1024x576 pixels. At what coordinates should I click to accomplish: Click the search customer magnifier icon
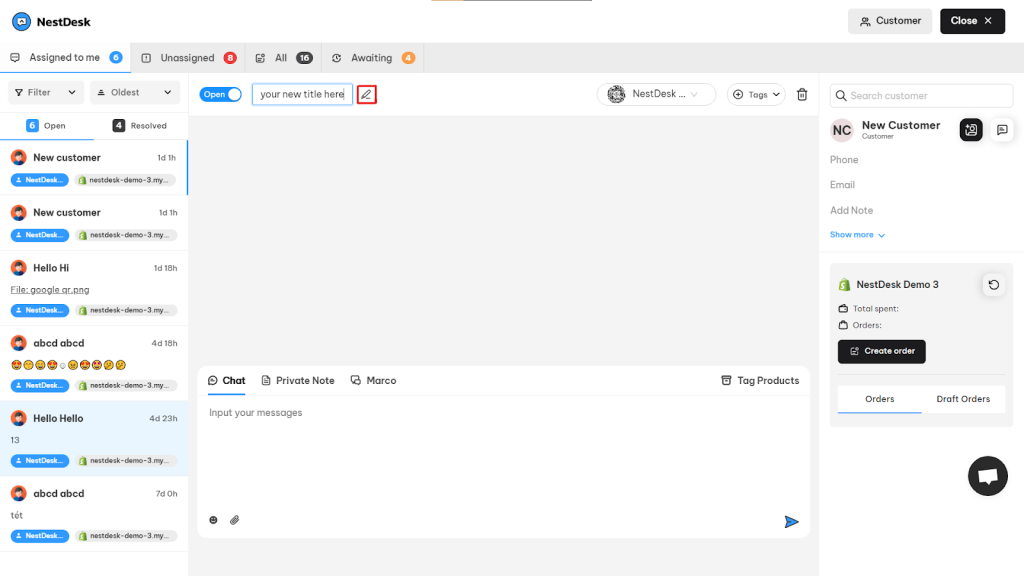coord(840,95)
